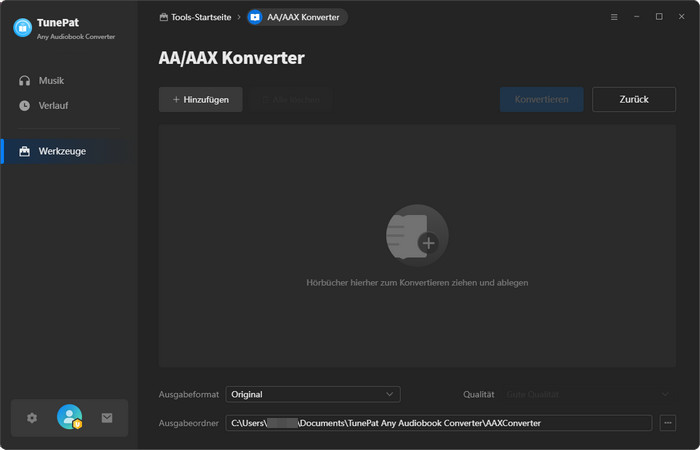
Task: Click the Zurück button
Action: tap(634, 100)
